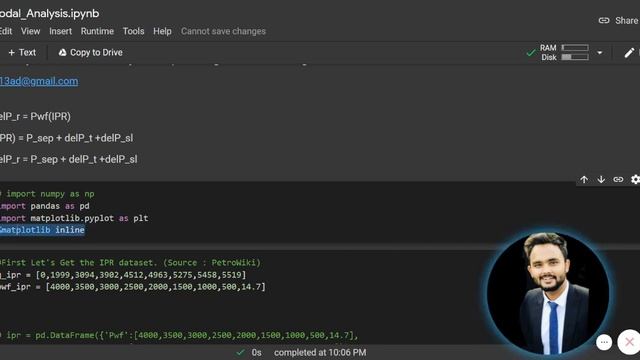
Task: Click the link to cell icon
Action: pyautogui.click(x=618, y=180)
